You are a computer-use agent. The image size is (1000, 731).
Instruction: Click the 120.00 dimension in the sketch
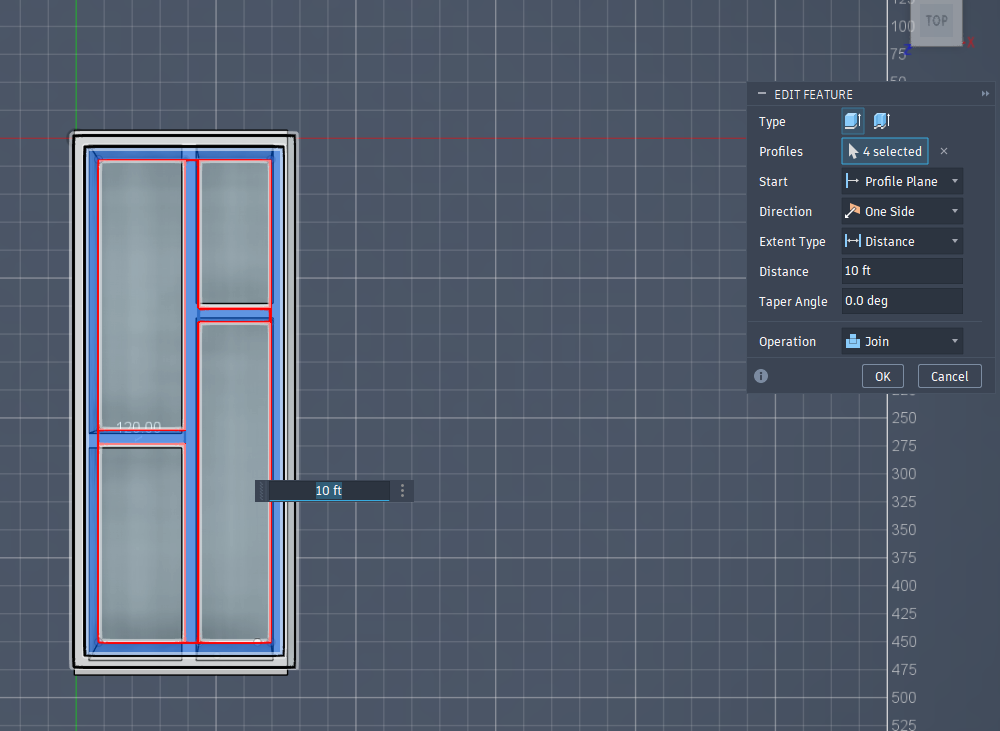[138, 427]
